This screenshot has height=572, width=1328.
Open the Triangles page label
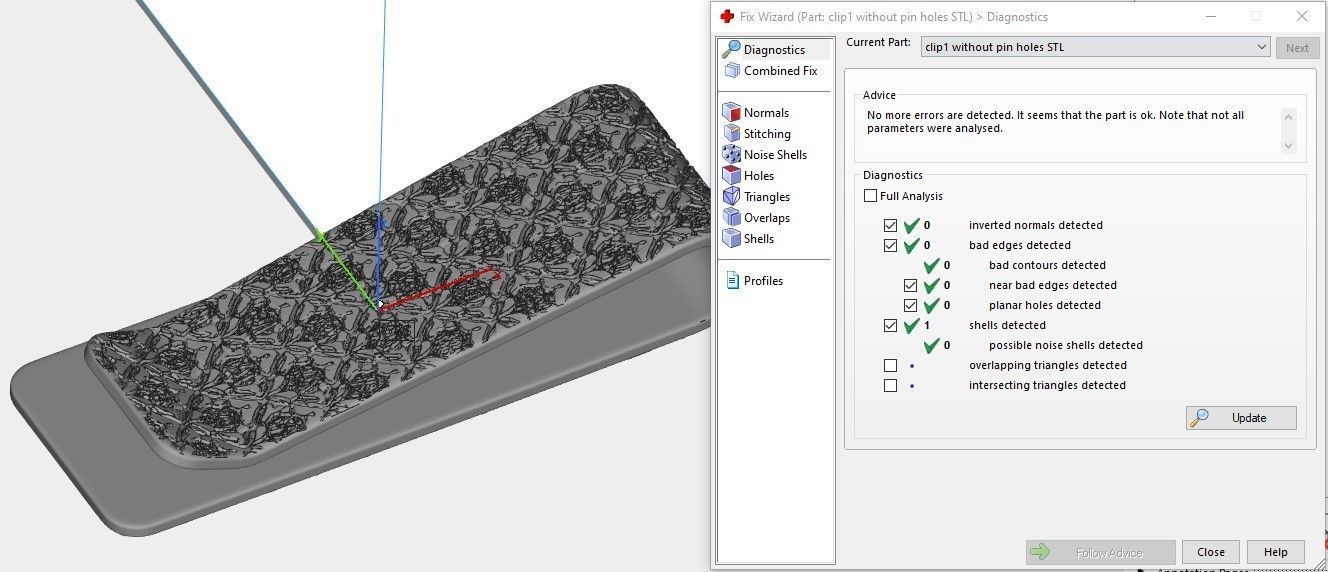click(767, 197)
